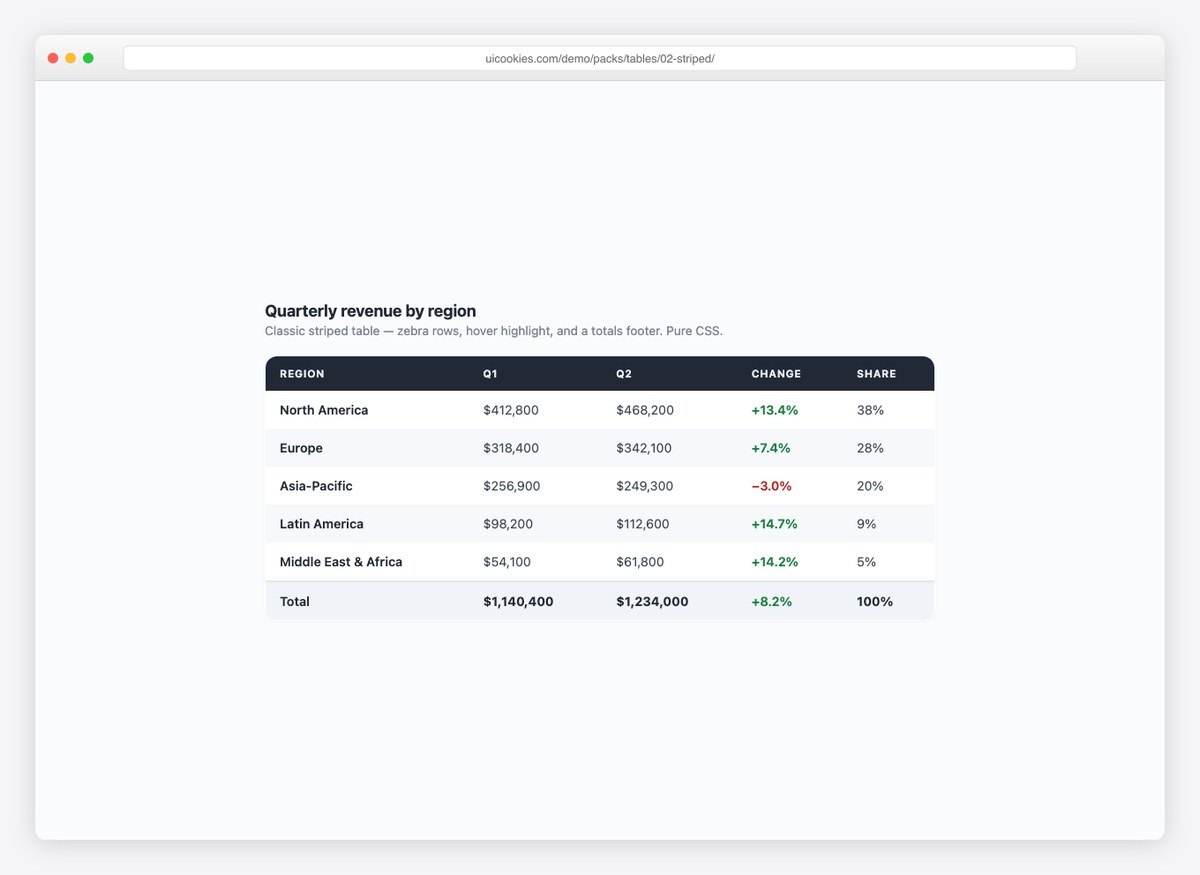Click the $1,234,000 total cell
The image size is (1200, 875).
652,602
